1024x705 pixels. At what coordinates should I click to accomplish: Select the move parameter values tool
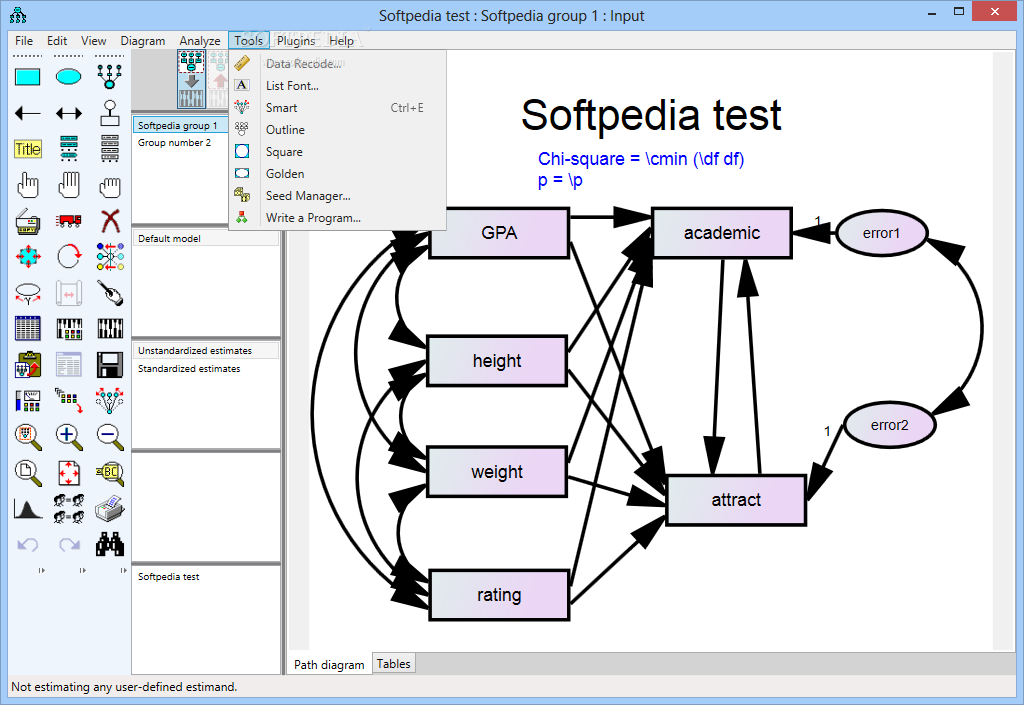pos(27,293)
